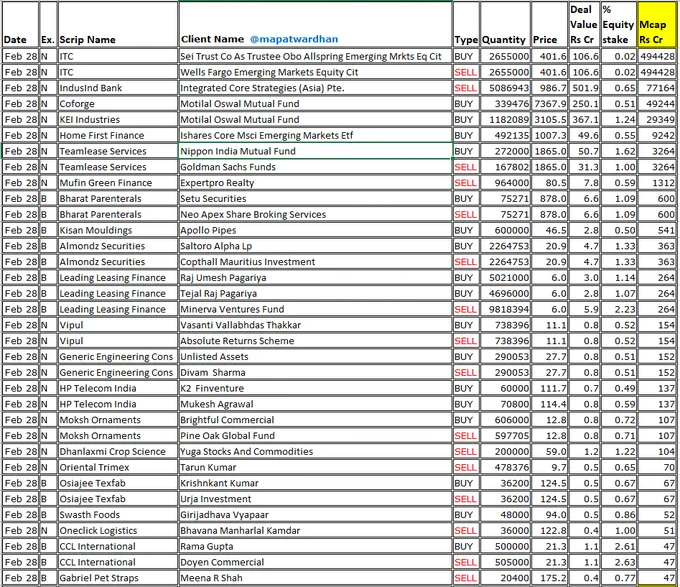Select the 77164 Mcap cell

[x=657, y=88]
